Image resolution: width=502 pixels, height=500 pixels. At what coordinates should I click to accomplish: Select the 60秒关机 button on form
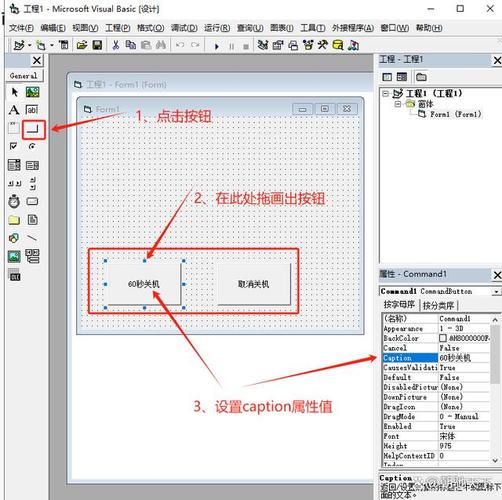[144, 284]
